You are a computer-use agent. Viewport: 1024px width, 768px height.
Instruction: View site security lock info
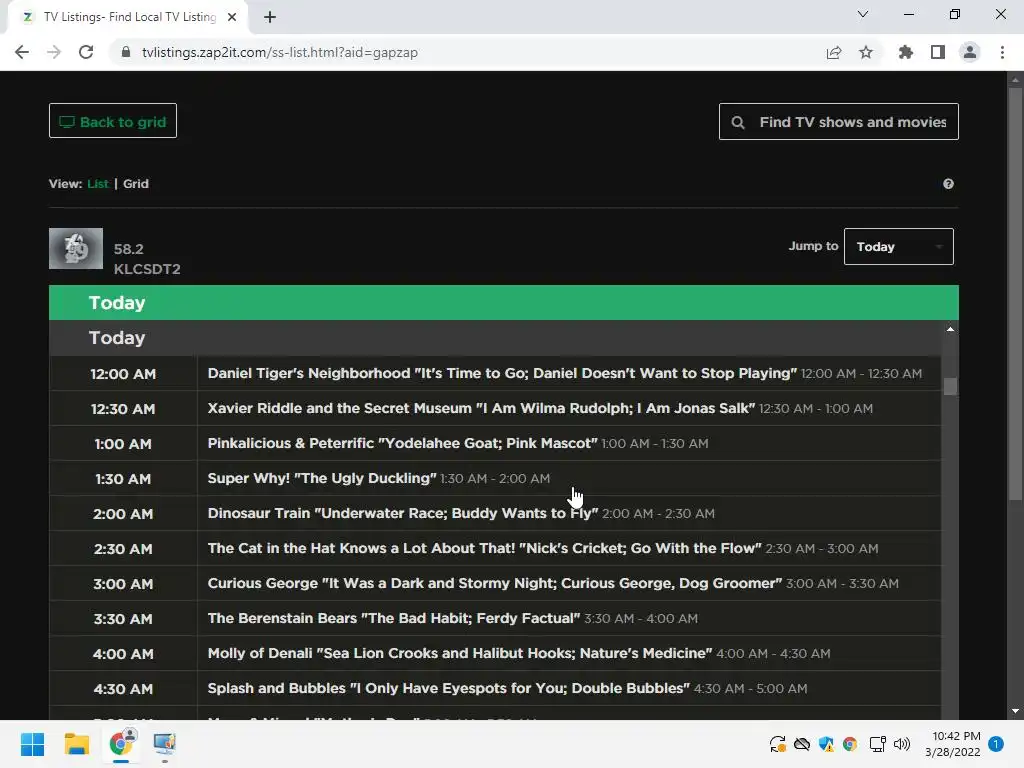[x=126, y=52]
